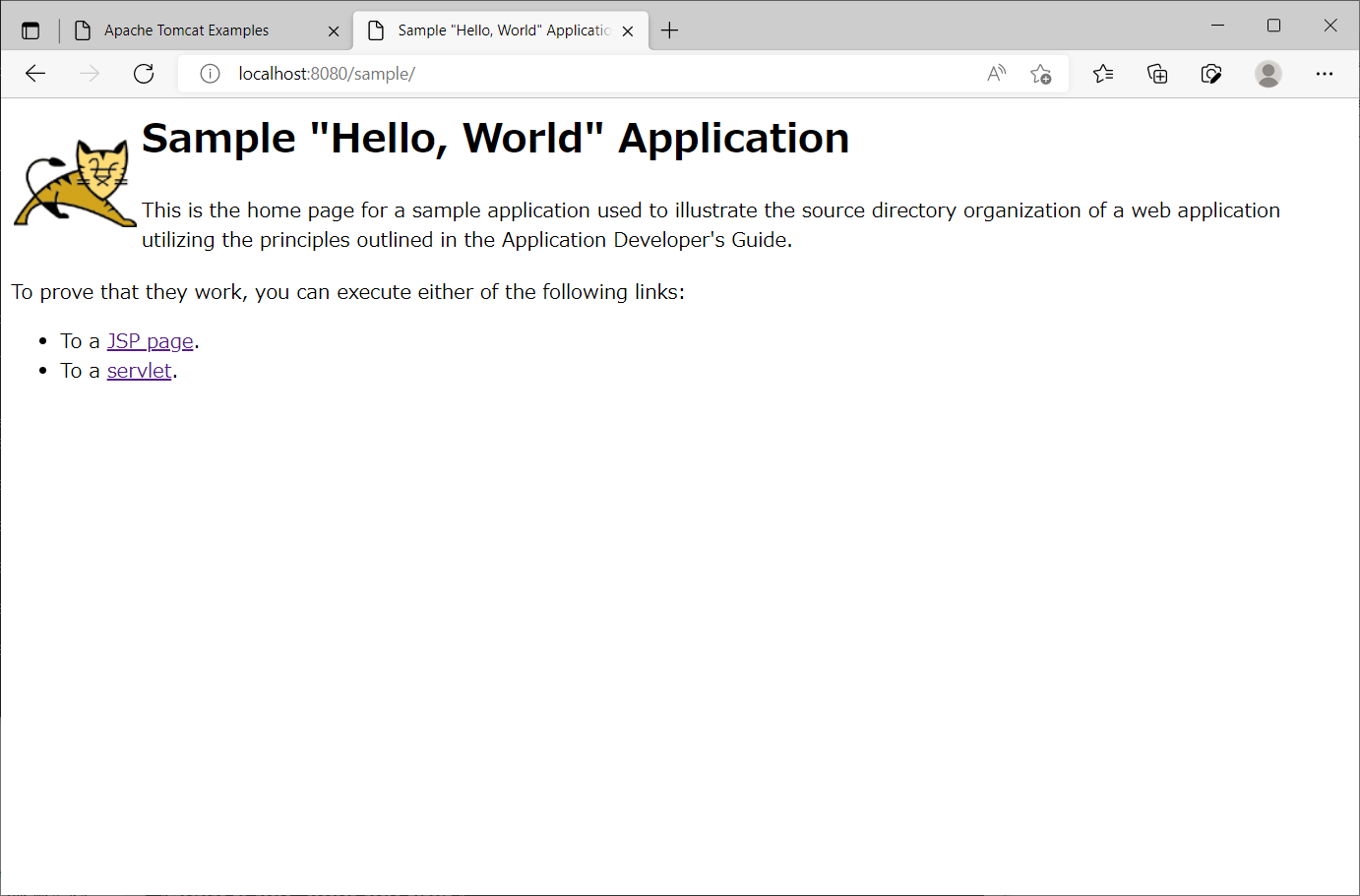Close the Apache Tomcat Examples tab
This screenshot has height=896, width=1360.
(334, 30)
